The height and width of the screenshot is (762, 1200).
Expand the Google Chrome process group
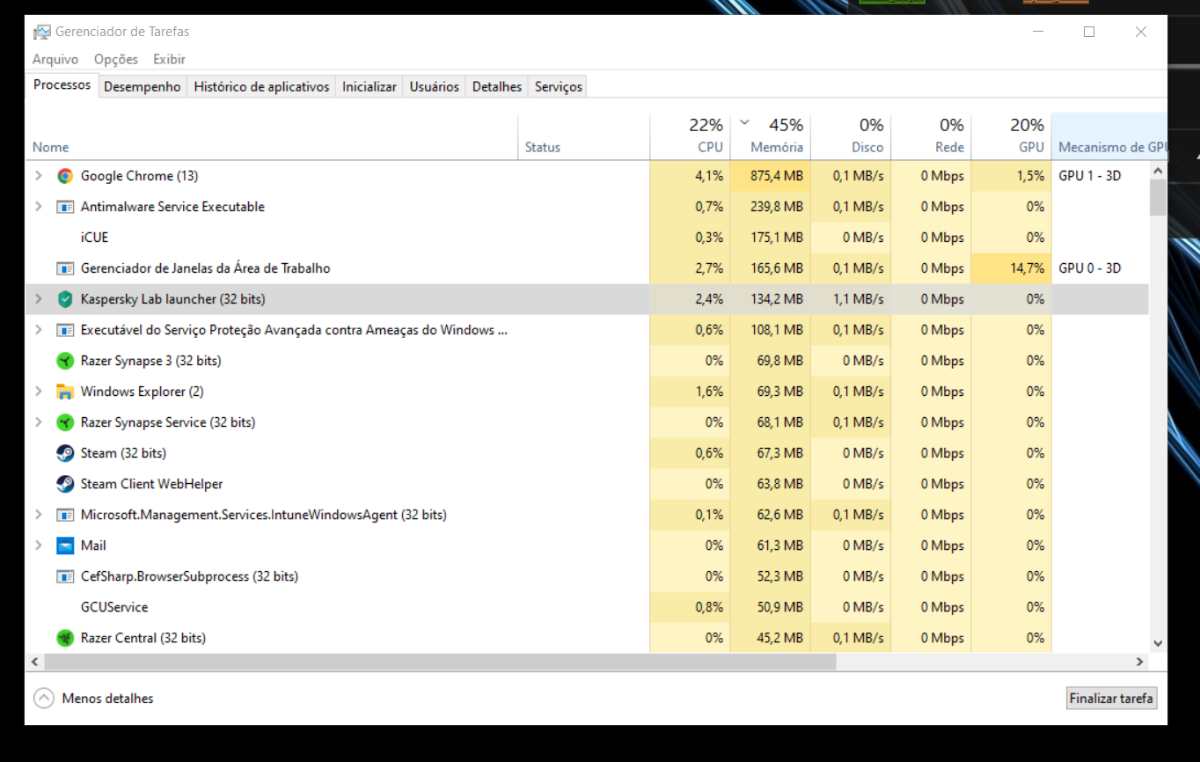38,176
